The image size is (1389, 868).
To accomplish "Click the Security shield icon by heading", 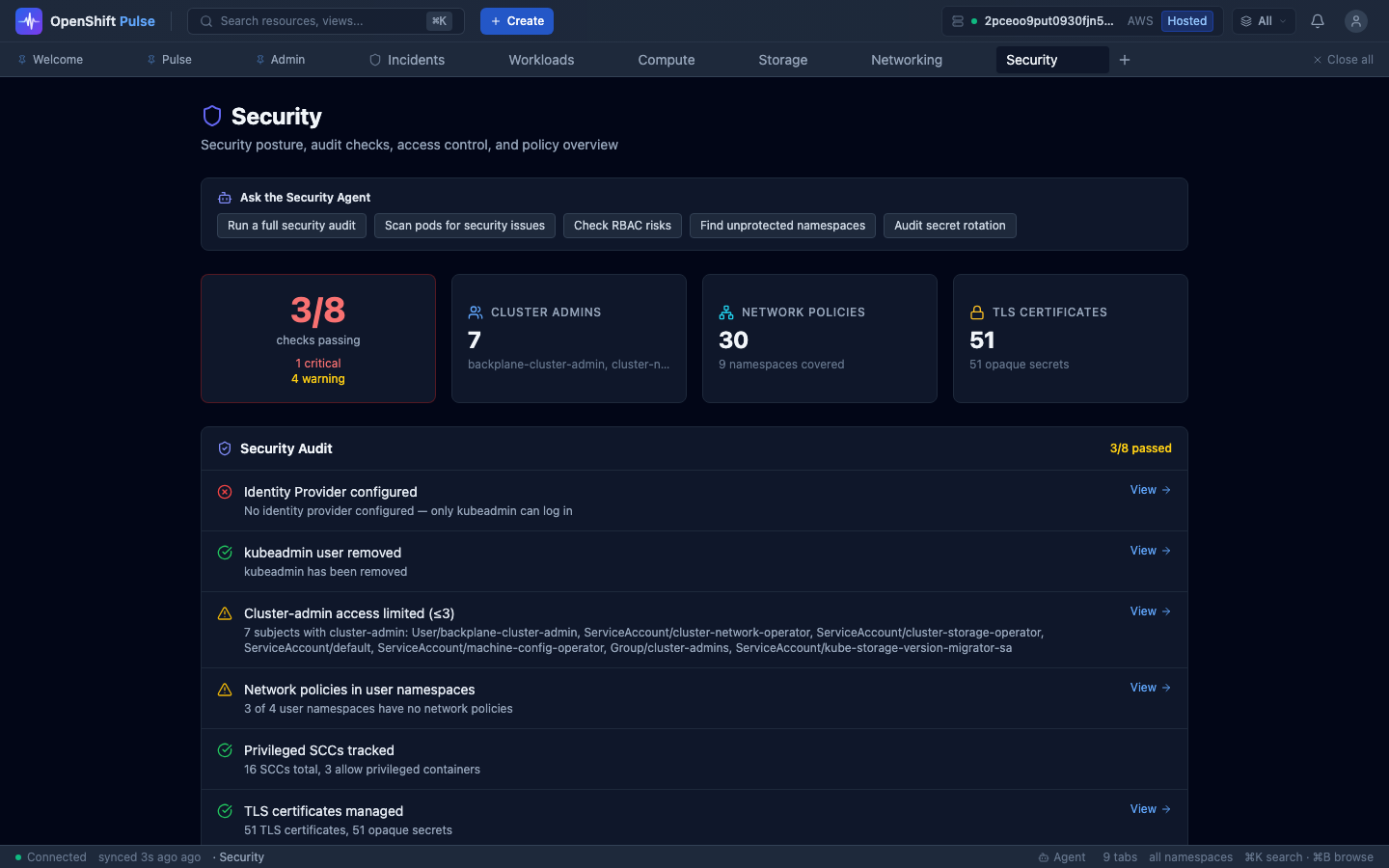I will tap(212, 116).
